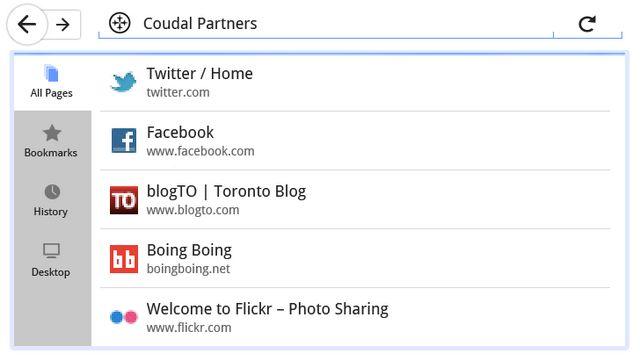Viewport: 640px width, 361px height.
Task: Click the Boing Boing bb favicon
Action: tap(124, 258)
